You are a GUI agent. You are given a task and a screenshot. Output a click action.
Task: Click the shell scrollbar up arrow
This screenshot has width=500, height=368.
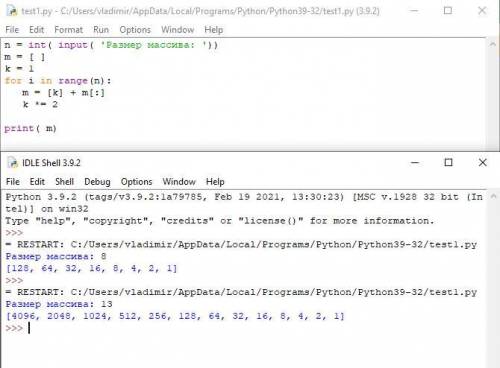494,196
